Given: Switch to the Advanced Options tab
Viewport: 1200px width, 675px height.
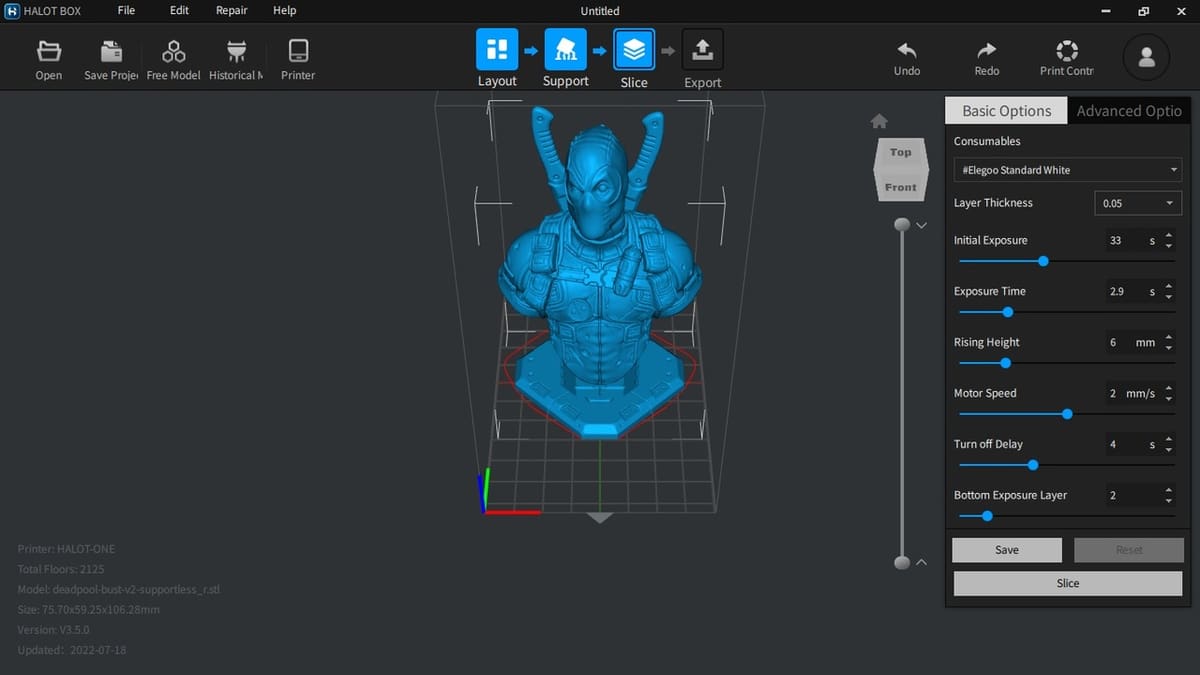Looking at the screenshot, I should 1130,111.
